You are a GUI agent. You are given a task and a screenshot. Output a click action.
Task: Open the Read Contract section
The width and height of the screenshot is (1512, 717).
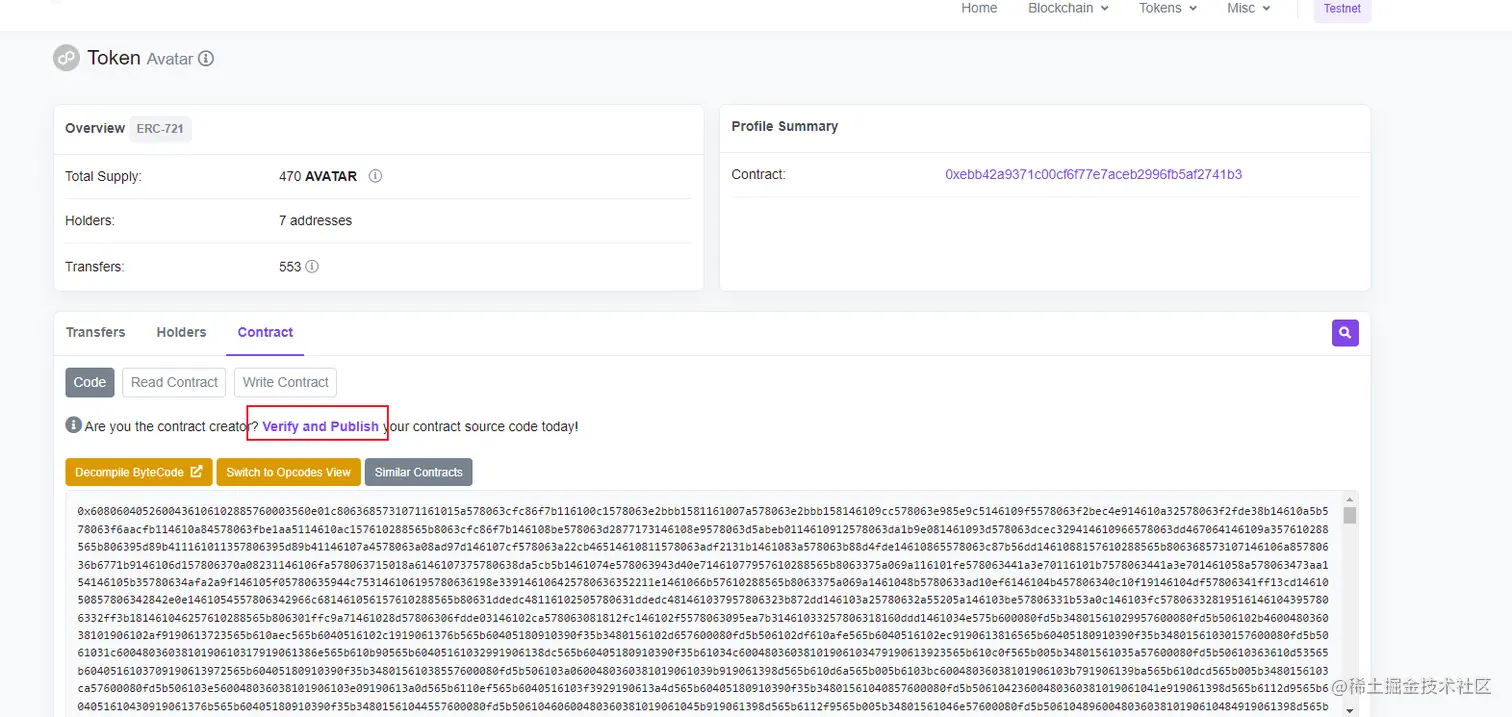174,382
